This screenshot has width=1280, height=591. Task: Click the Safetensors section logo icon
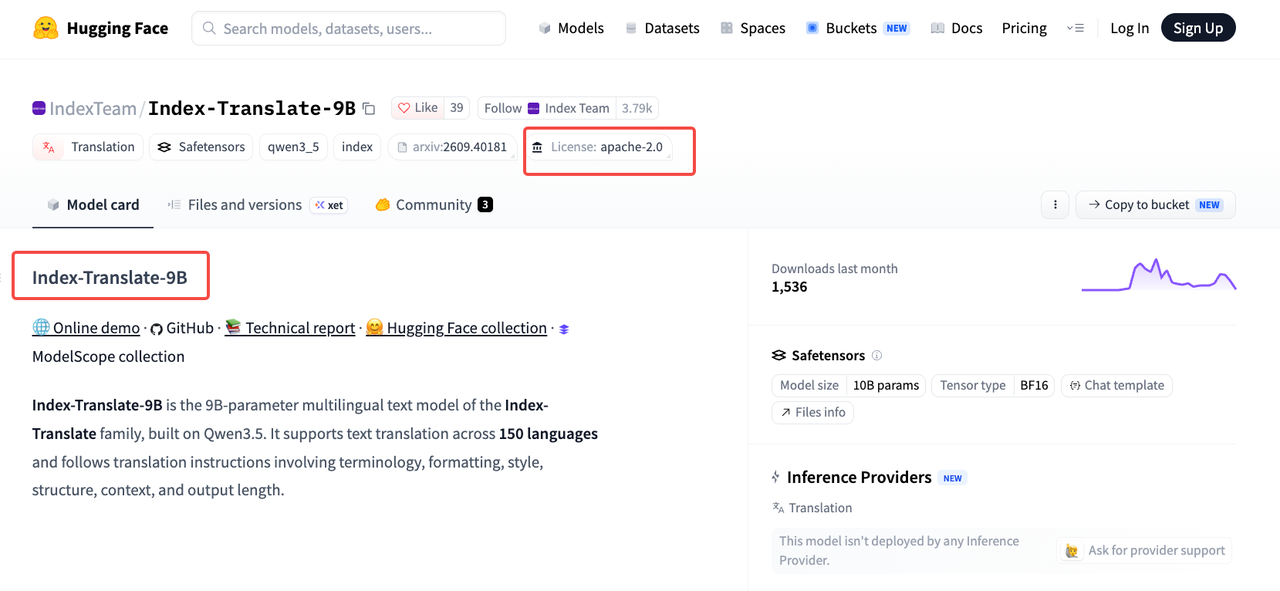779,355
